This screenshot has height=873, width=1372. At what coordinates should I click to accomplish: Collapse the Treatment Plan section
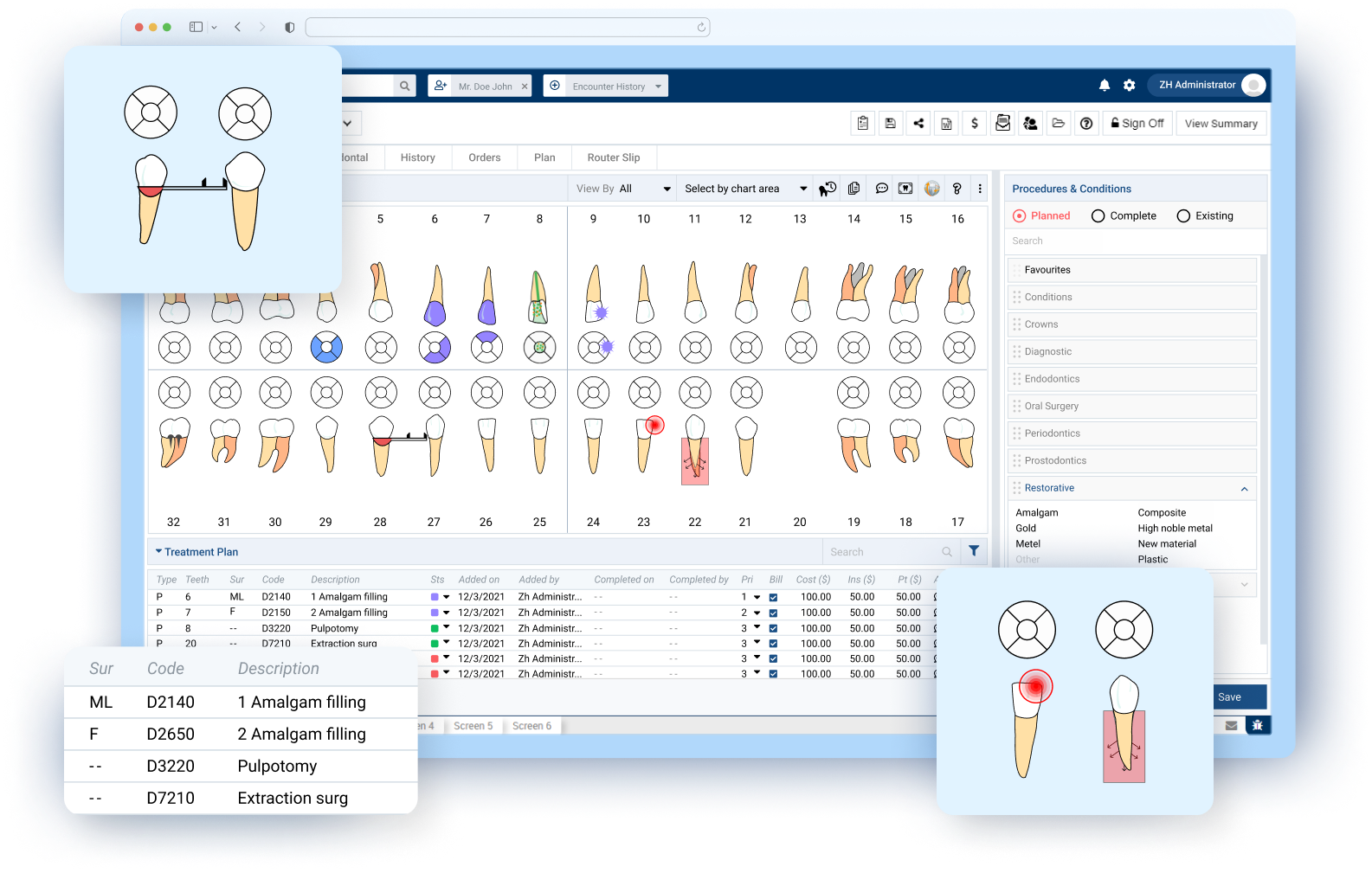[x=159, y=551]
